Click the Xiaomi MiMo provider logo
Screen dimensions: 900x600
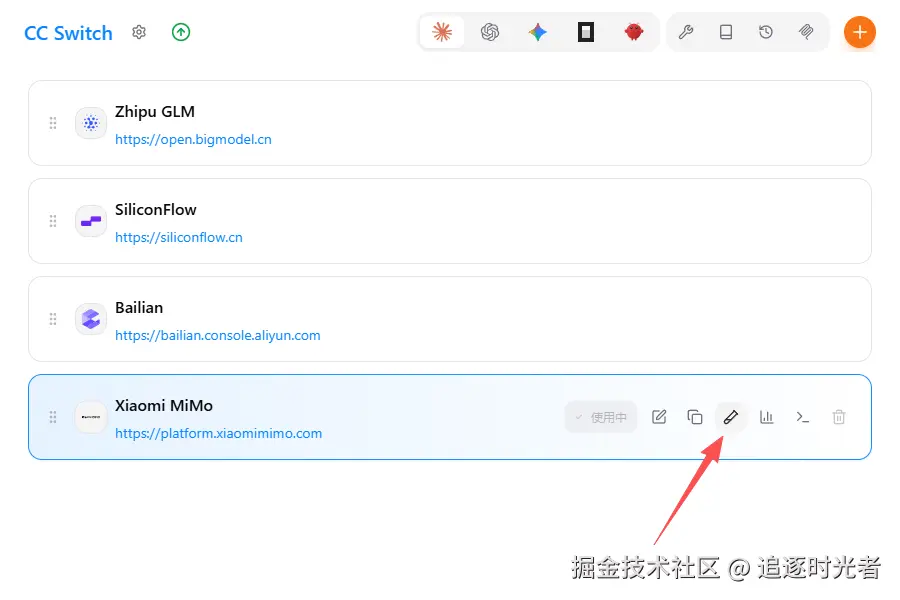coord(91,417)
